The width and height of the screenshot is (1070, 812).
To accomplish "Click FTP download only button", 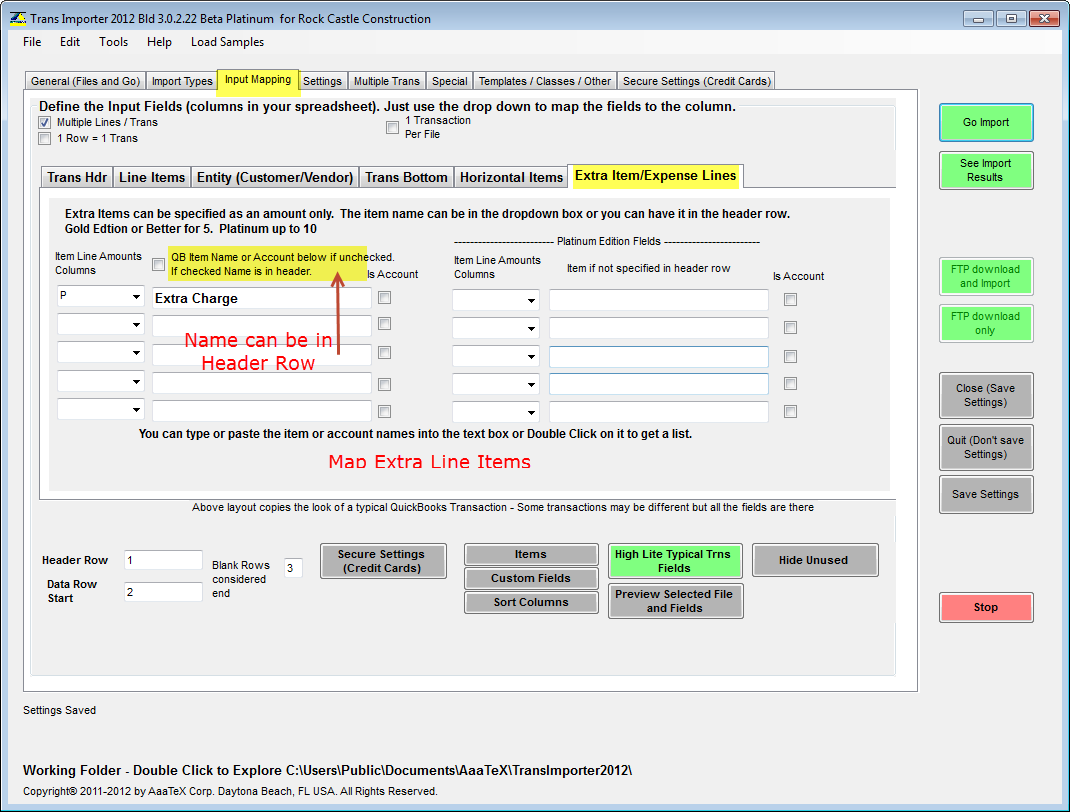I will tap(985, 323).
